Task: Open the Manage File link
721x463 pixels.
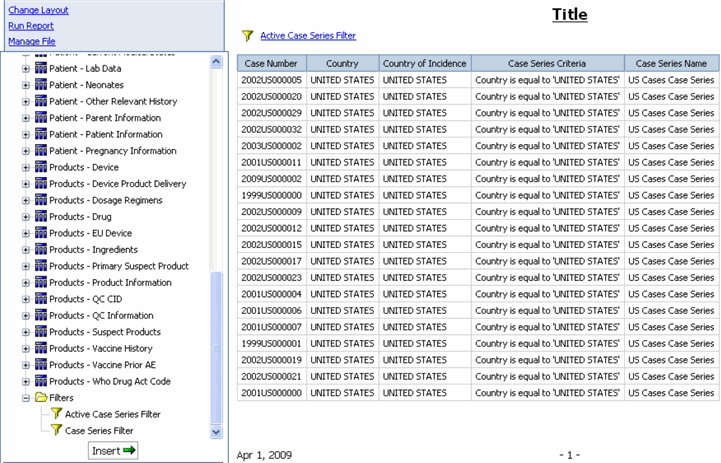Action: tap(32, 41)
